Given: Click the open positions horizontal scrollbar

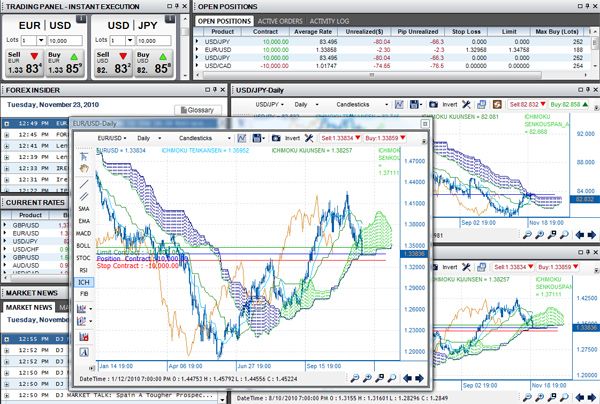Looking at the screenshot, I should pyautogui.click(x=372, y=75).
